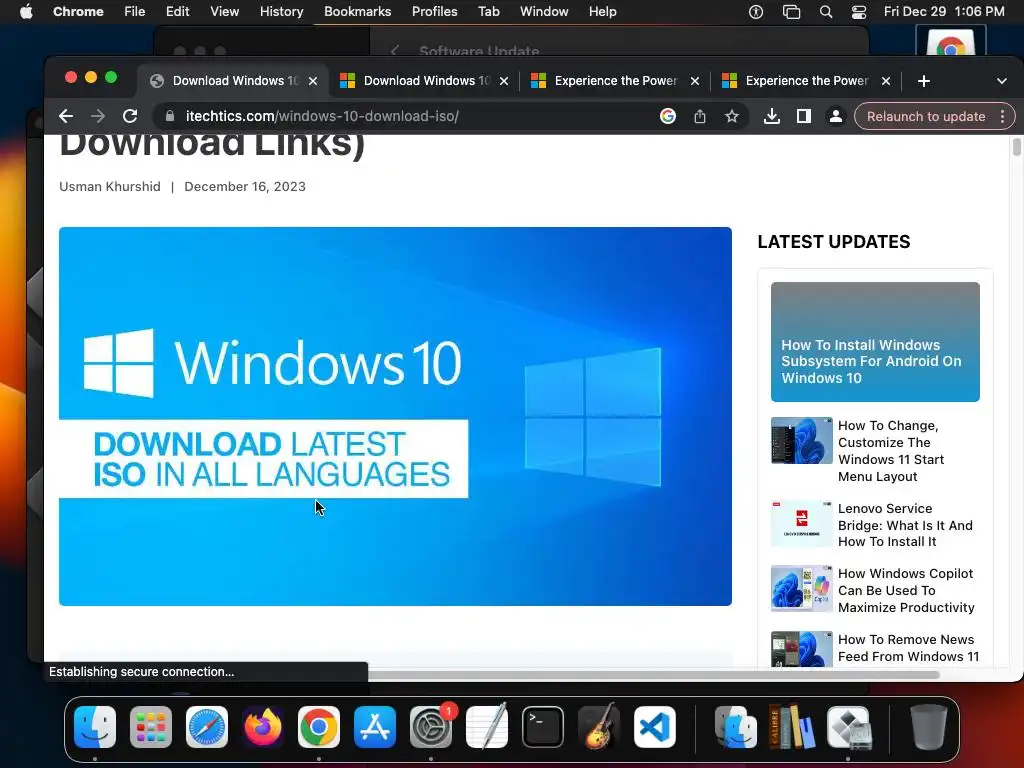This screenshot has width=1024, height=768.
Task: Open the Help menu
Action: click(x=602, y=12)
